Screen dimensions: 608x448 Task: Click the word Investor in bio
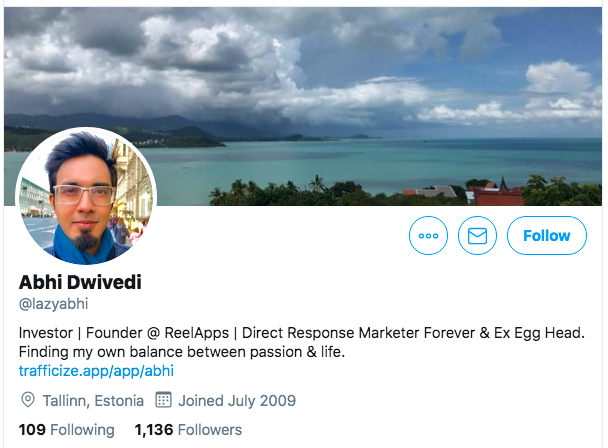[46, 333]
